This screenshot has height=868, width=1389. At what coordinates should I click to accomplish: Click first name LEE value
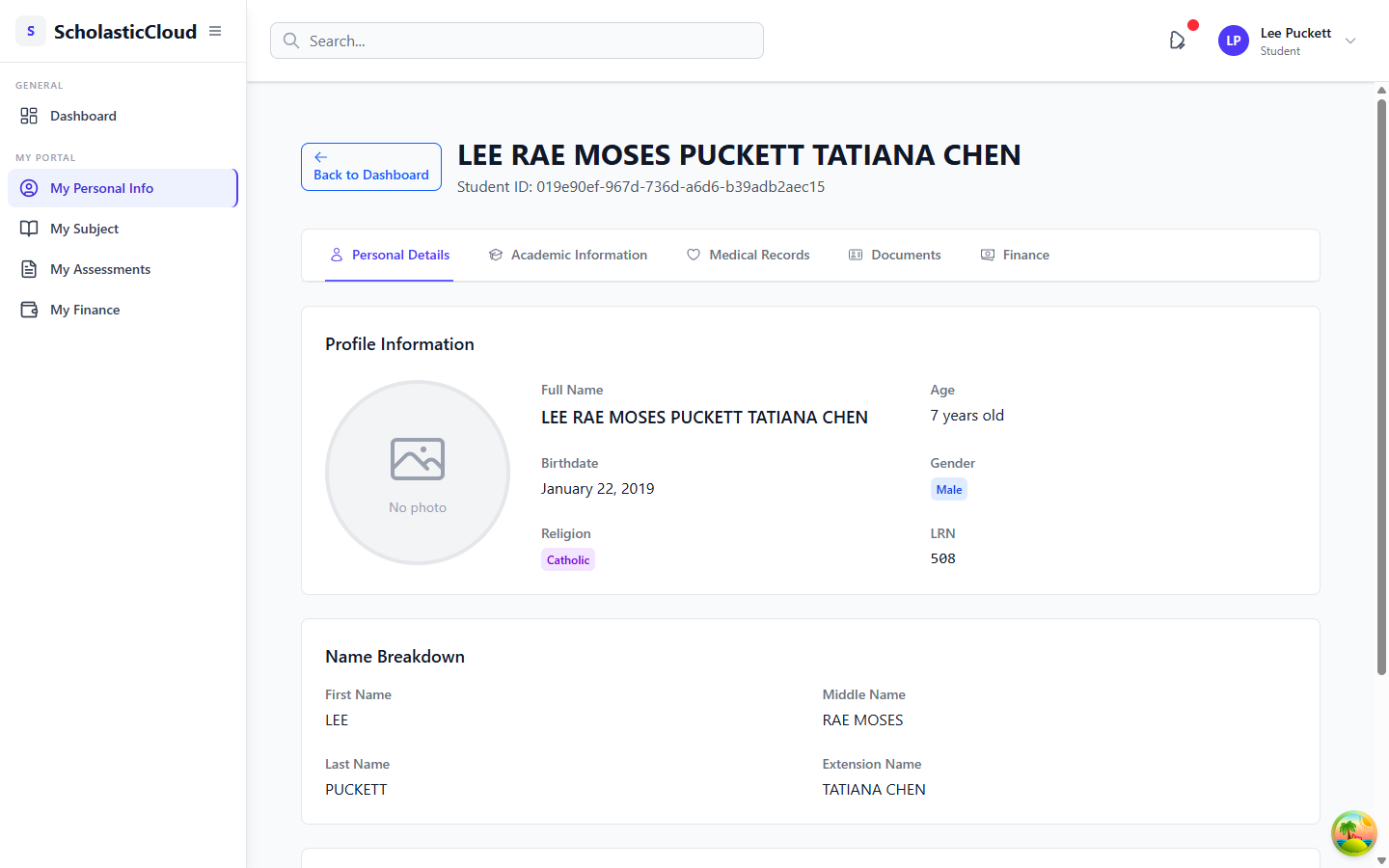pyautogui.click(x=337, y=720)
